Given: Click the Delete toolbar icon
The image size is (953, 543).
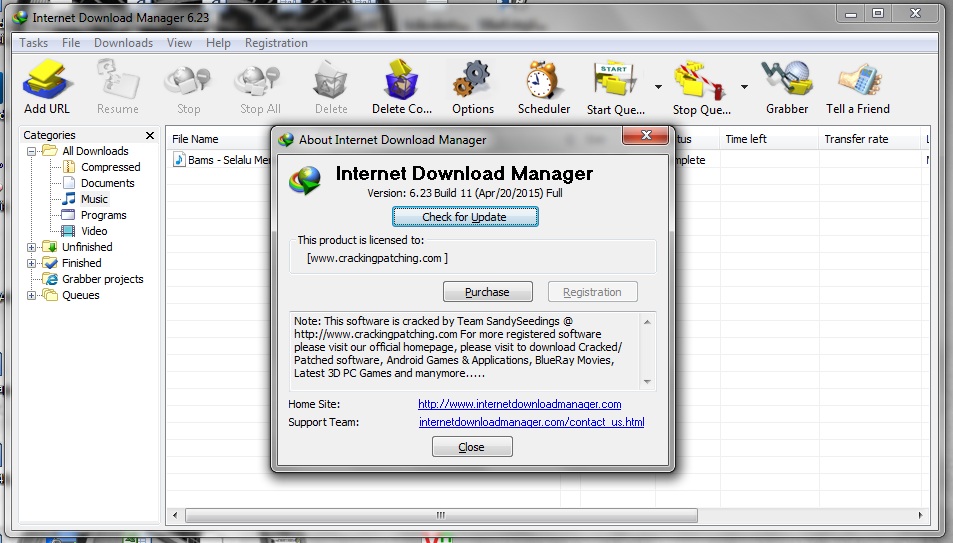Looking at the screenshot, I should click(331, 80).
